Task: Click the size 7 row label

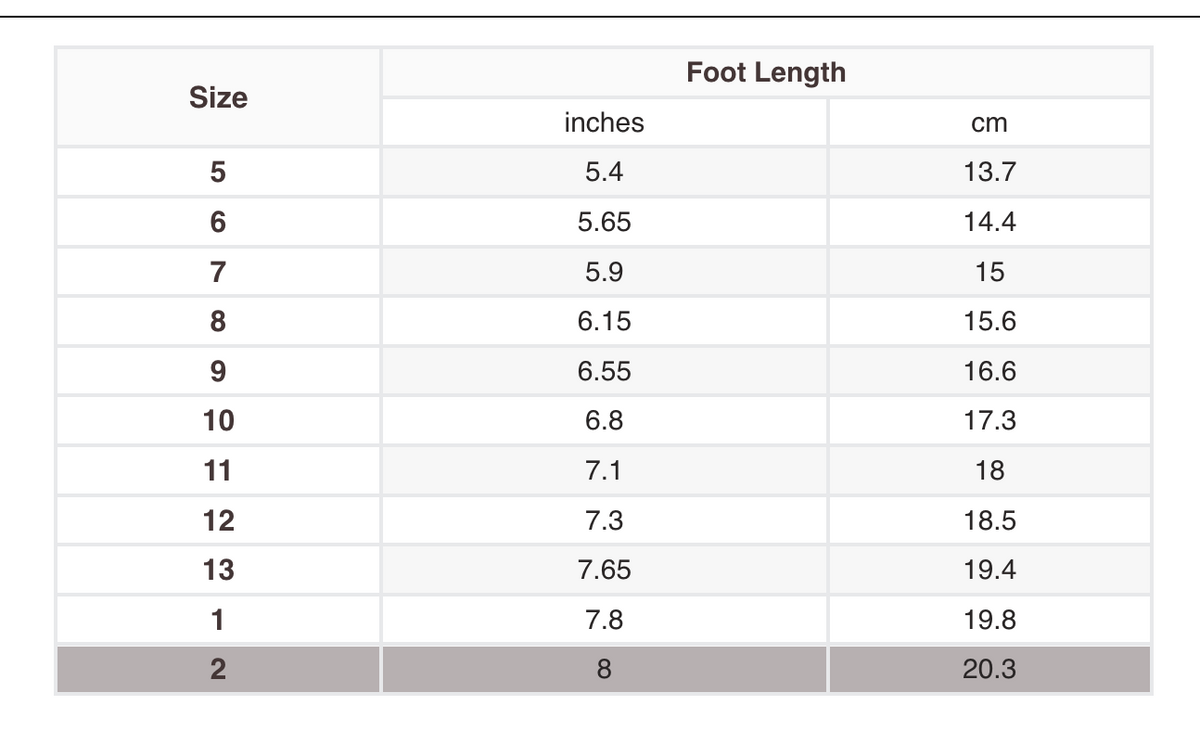Action: pyautogui.click(x=218, y=272)
